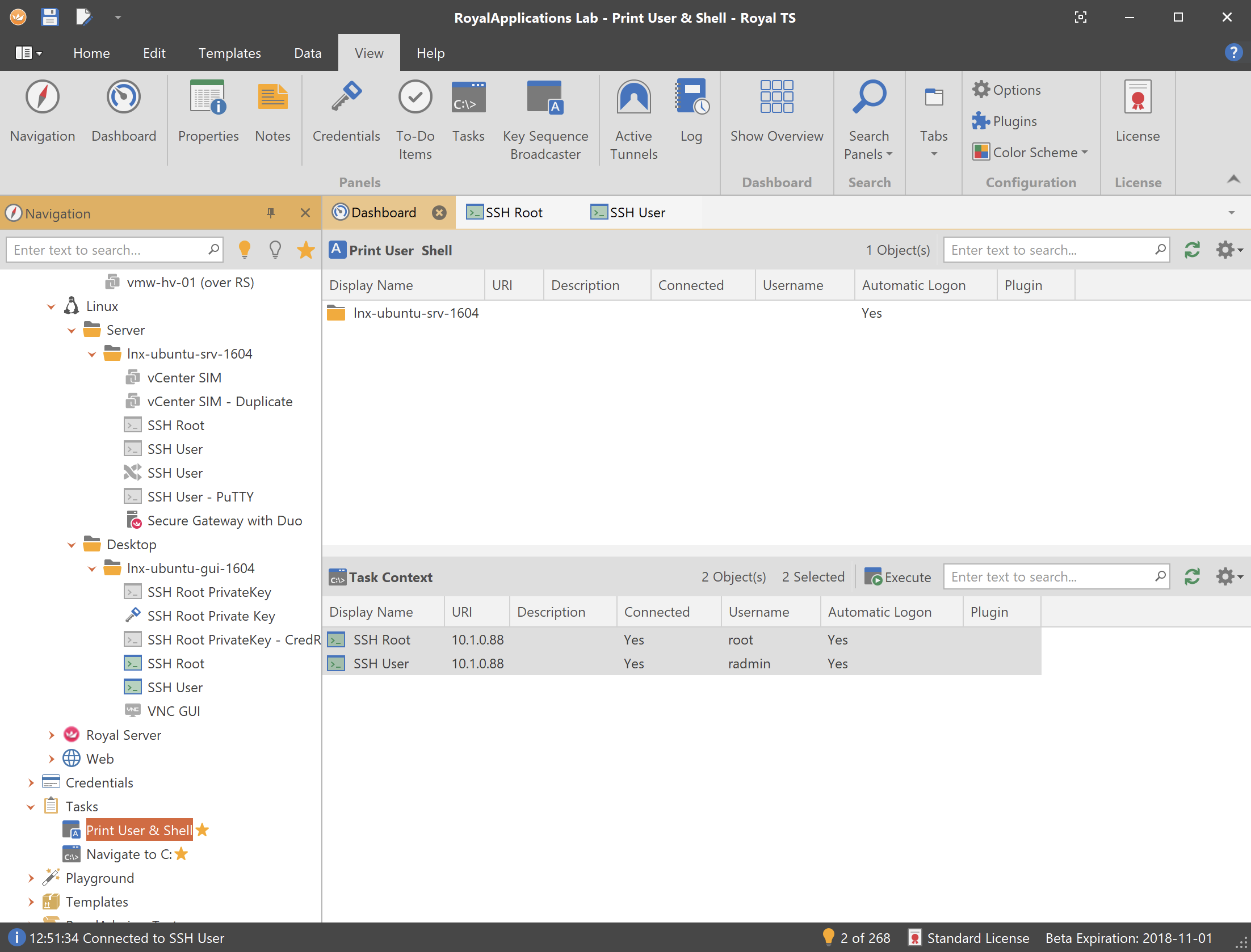Screen dimensions: 1251x952
Task: Collapse the Linux tree node
Action: [x=51, y=306]
